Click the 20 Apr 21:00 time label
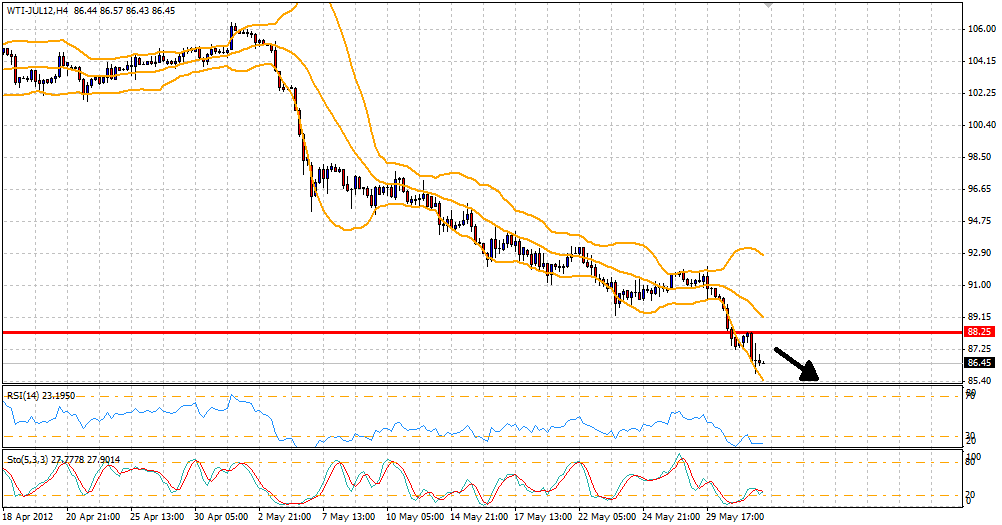The height and width of the screenshot is (525, 1002). 93,516
